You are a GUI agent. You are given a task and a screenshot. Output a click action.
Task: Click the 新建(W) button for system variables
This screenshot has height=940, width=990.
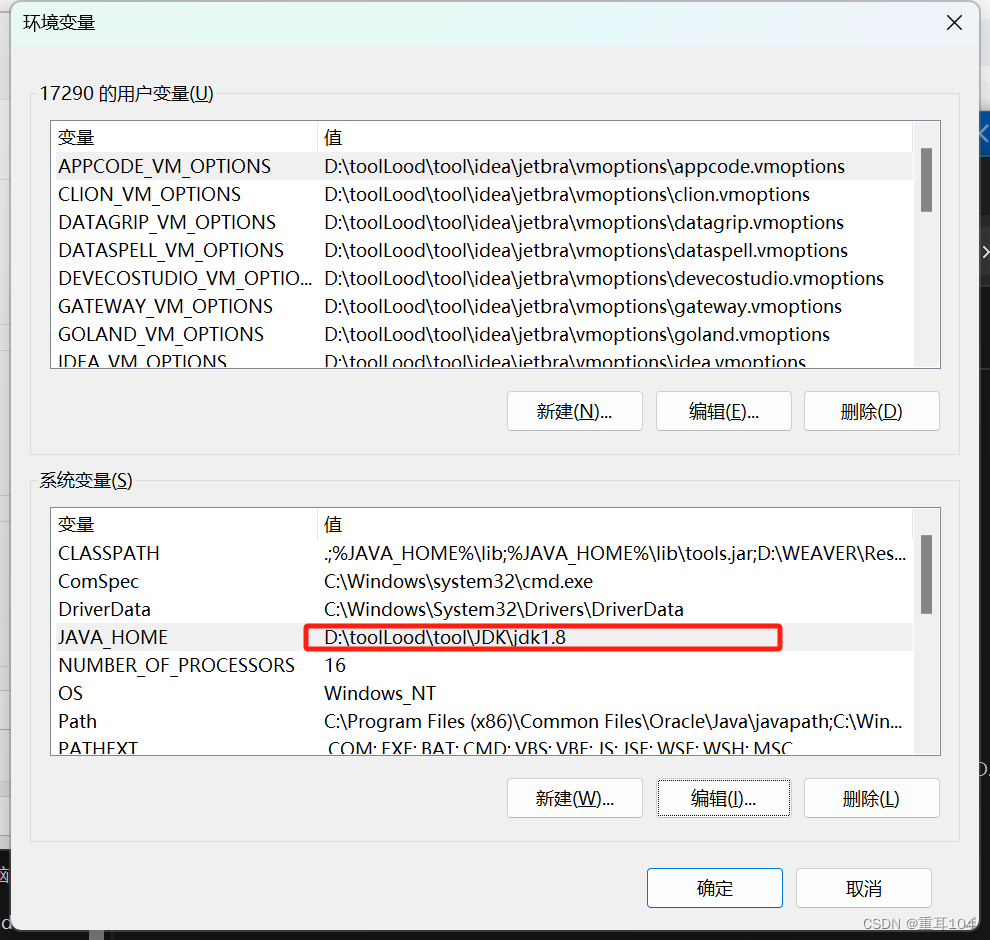(574, 798)
